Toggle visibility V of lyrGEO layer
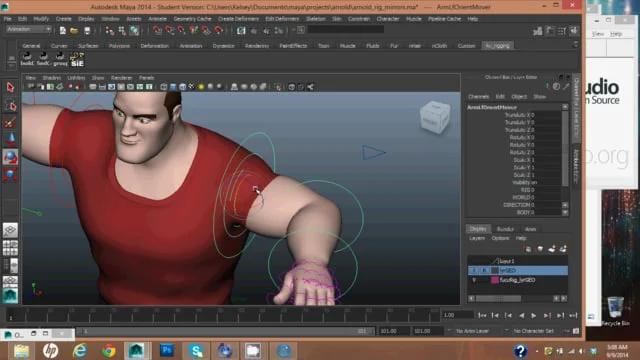 tap(473, 270)
